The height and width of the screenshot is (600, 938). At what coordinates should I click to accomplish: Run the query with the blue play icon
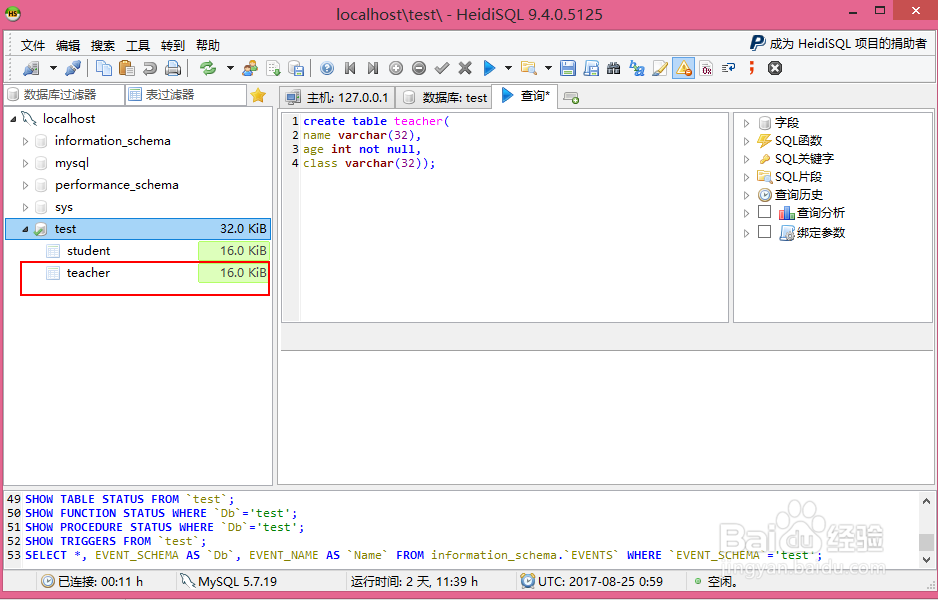pos(489,68)
